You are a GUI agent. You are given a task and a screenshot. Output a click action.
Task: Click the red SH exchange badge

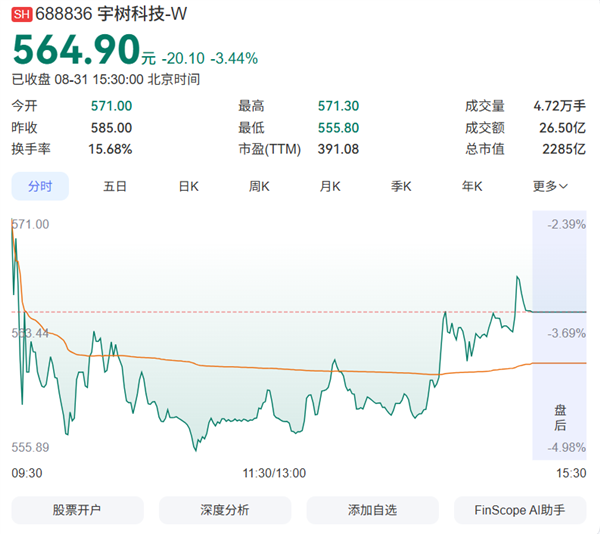click(21, 15)
